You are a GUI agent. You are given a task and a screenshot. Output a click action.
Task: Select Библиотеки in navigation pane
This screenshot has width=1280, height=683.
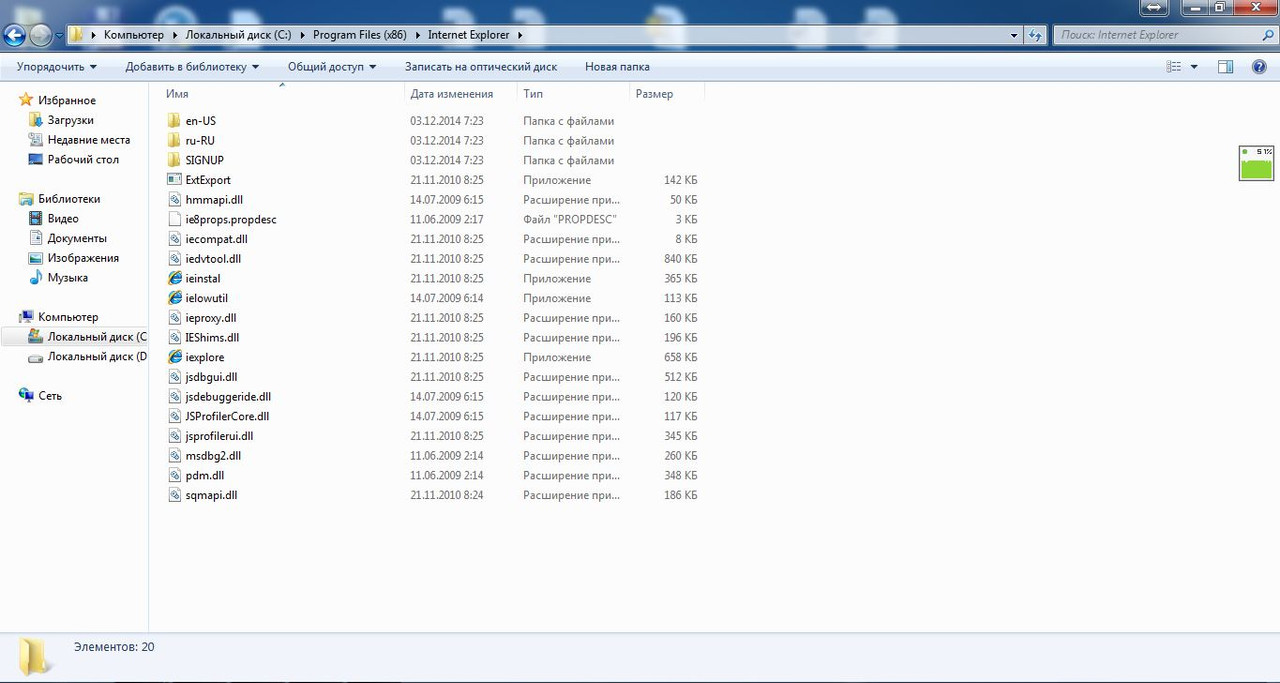(69, 199)
